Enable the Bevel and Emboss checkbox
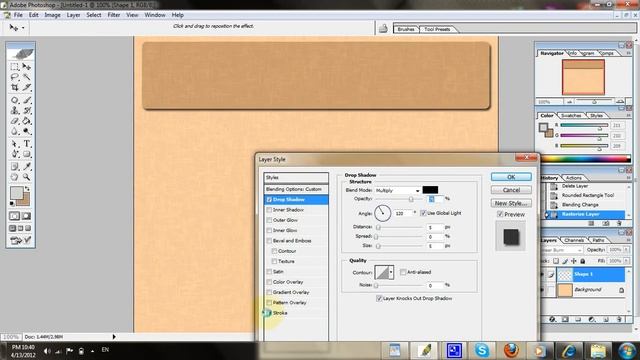Image resolution: width=640 pixels, height=360 pixels. [269, 241]
